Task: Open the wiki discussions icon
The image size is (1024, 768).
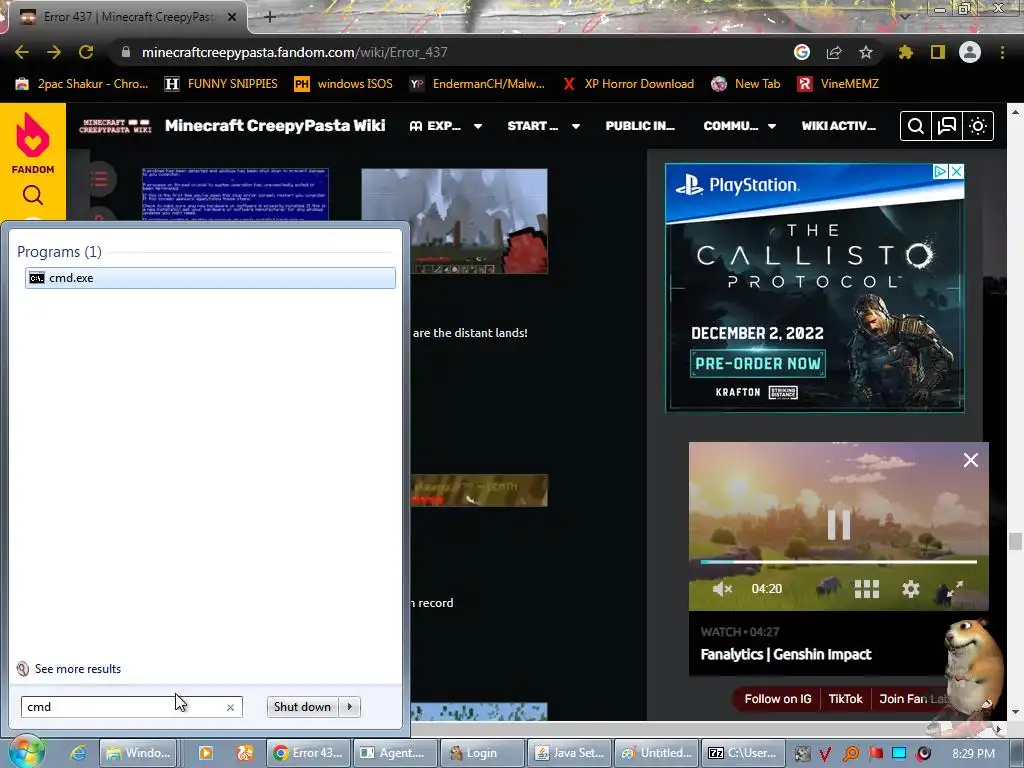Action: (x=947, y=126)
